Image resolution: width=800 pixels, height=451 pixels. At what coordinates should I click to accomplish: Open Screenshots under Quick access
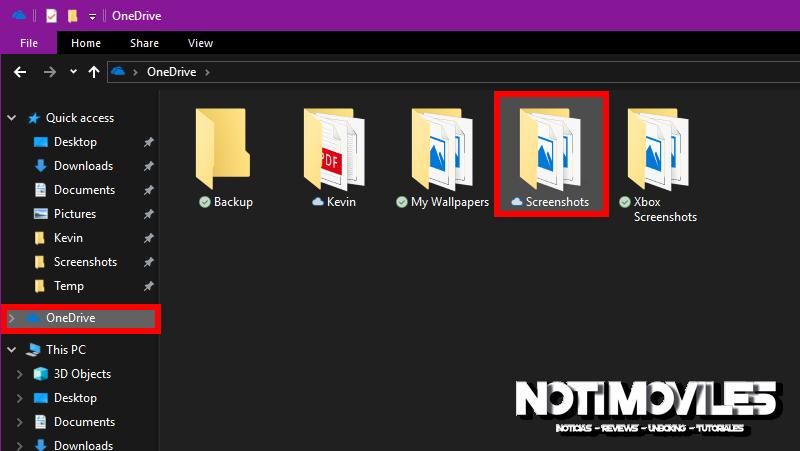pyautogui.click(x=85, y=262)
